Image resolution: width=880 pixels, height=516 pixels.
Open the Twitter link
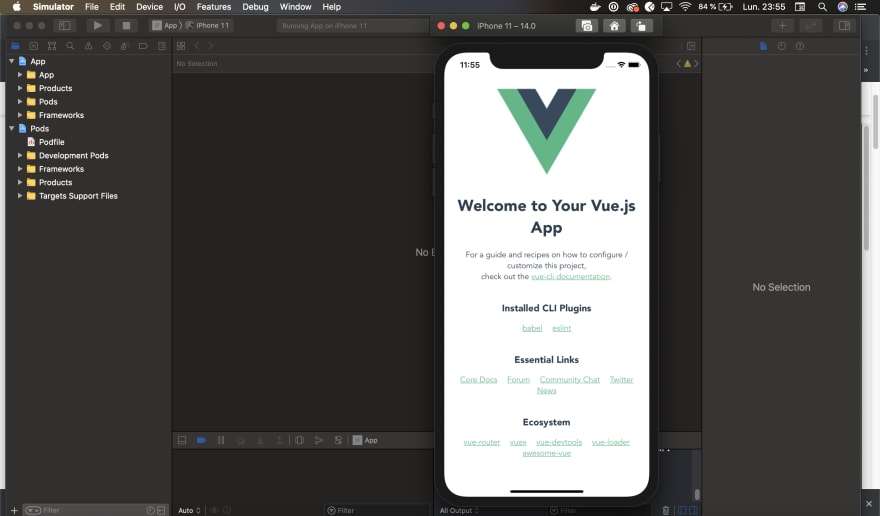pyautogui.click(x=621, y=380)
